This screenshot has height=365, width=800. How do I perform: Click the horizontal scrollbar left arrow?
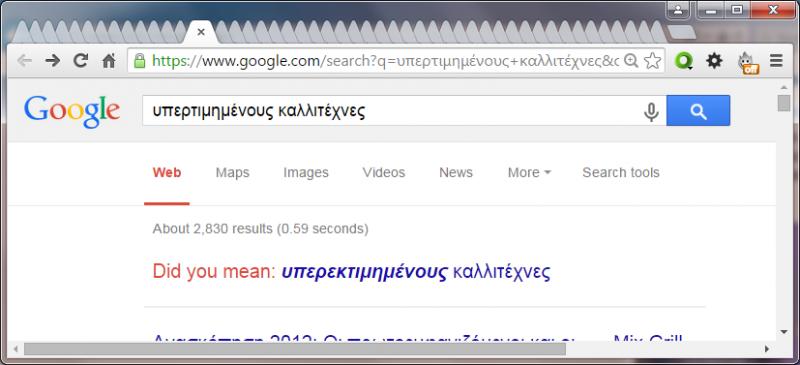tap(15, 349)
